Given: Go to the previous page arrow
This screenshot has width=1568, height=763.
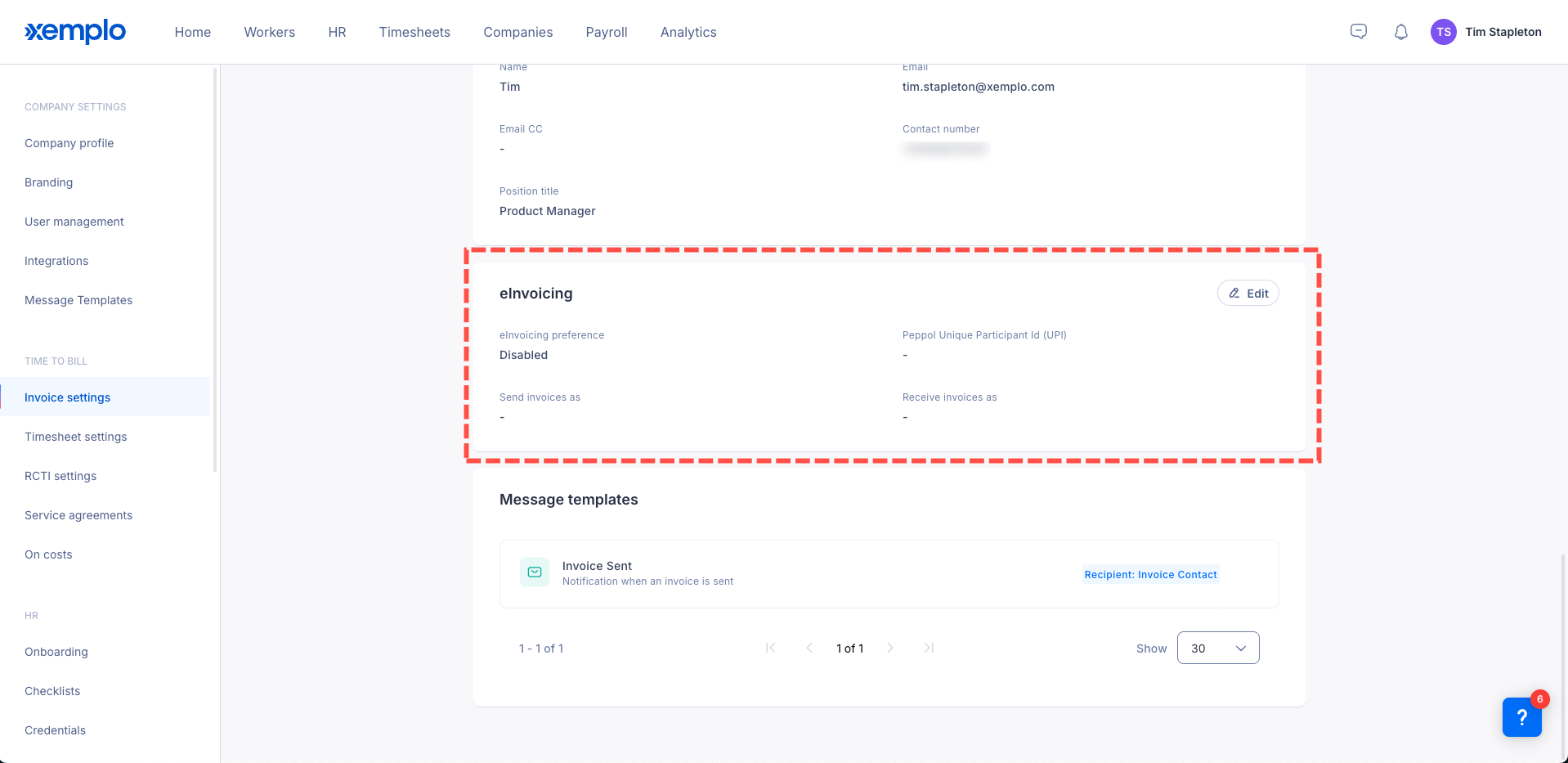Looking at the screenshot, I should click(x=809, y=648).
